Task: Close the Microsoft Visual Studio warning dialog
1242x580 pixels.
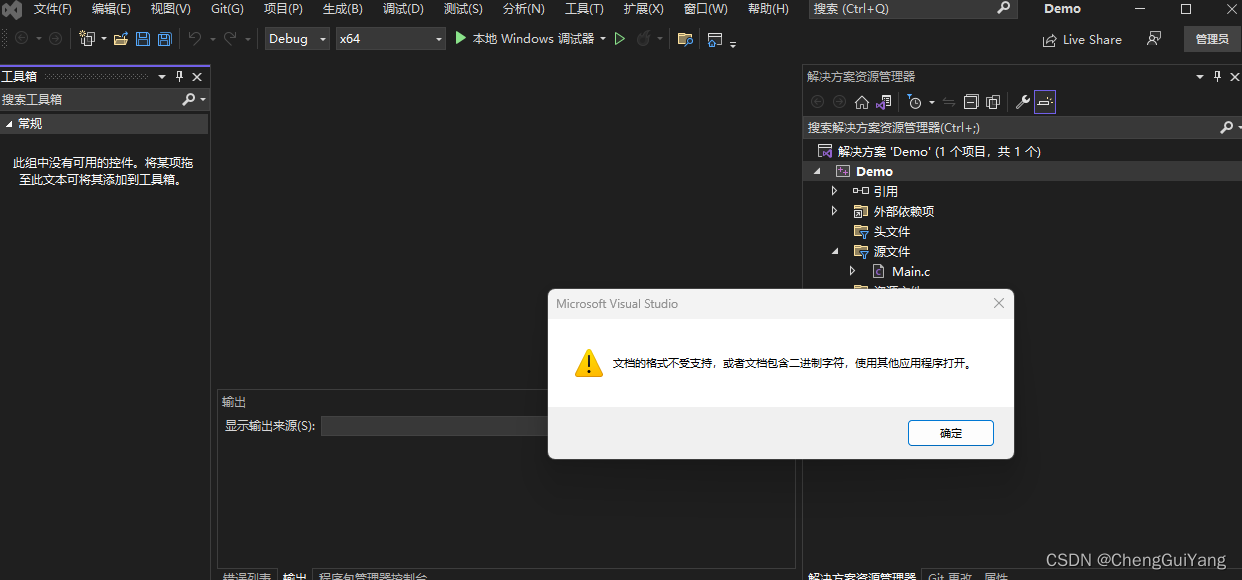Action: [998, 303]
